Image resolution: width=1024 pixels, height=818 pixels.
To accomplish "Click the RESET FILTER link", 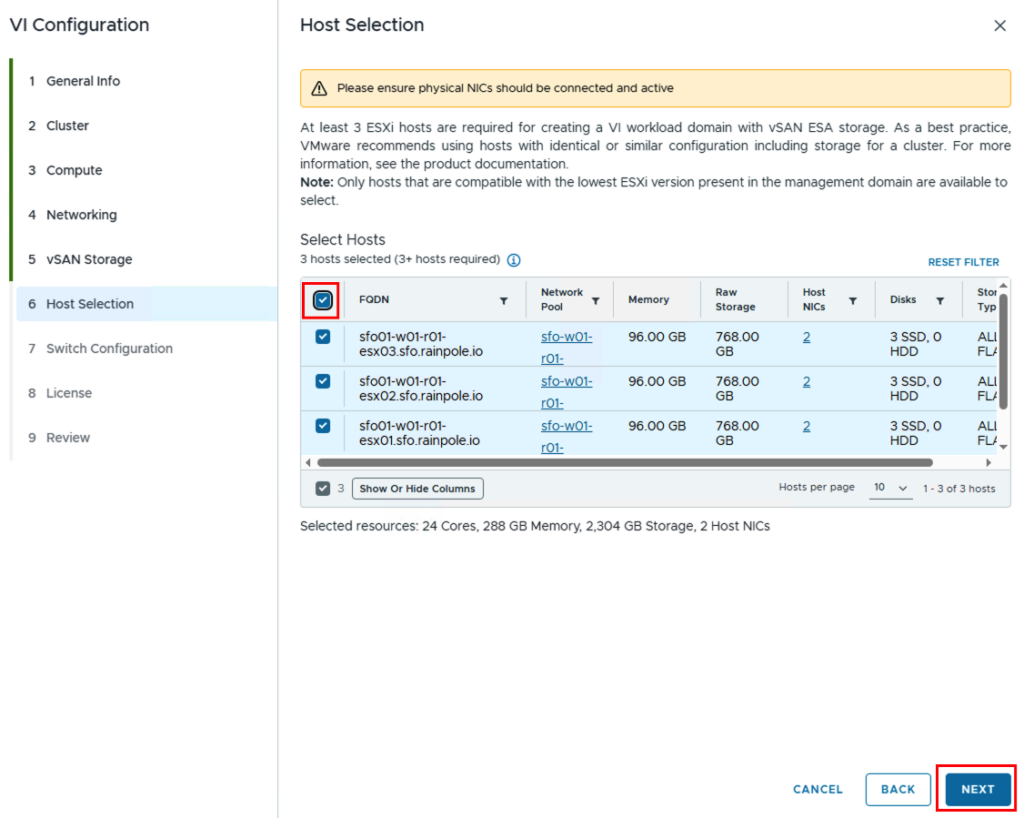I will coord(963,262).
